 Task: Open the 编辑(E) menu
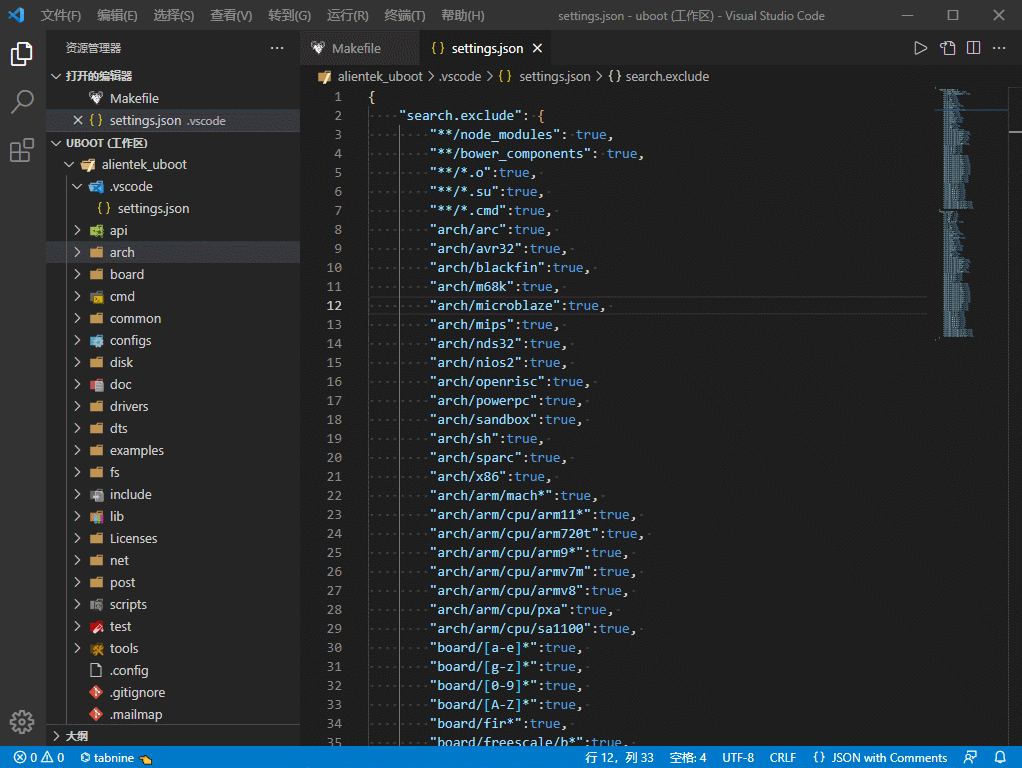[117, 16]
